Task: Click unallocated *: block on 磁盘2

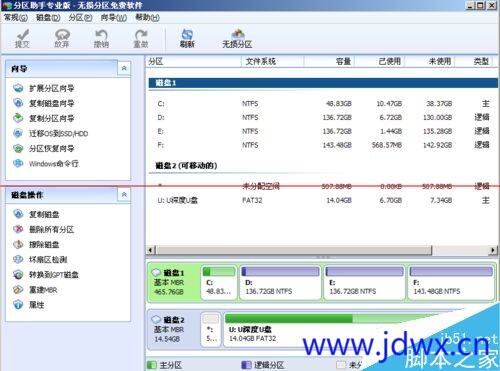Action: tap(211, 329)
